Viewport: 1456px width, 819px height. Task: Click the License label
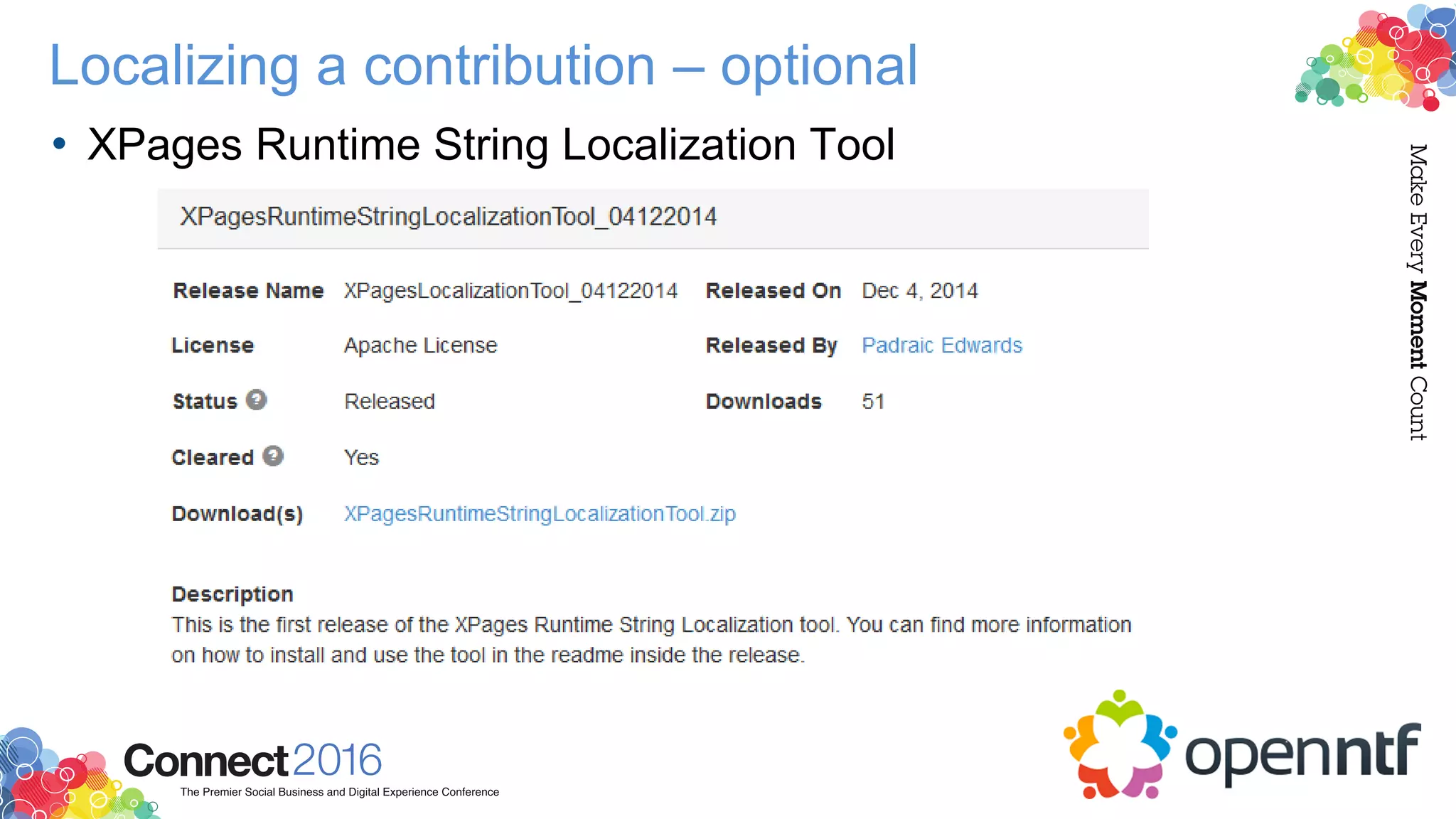[x=213, y=346]
